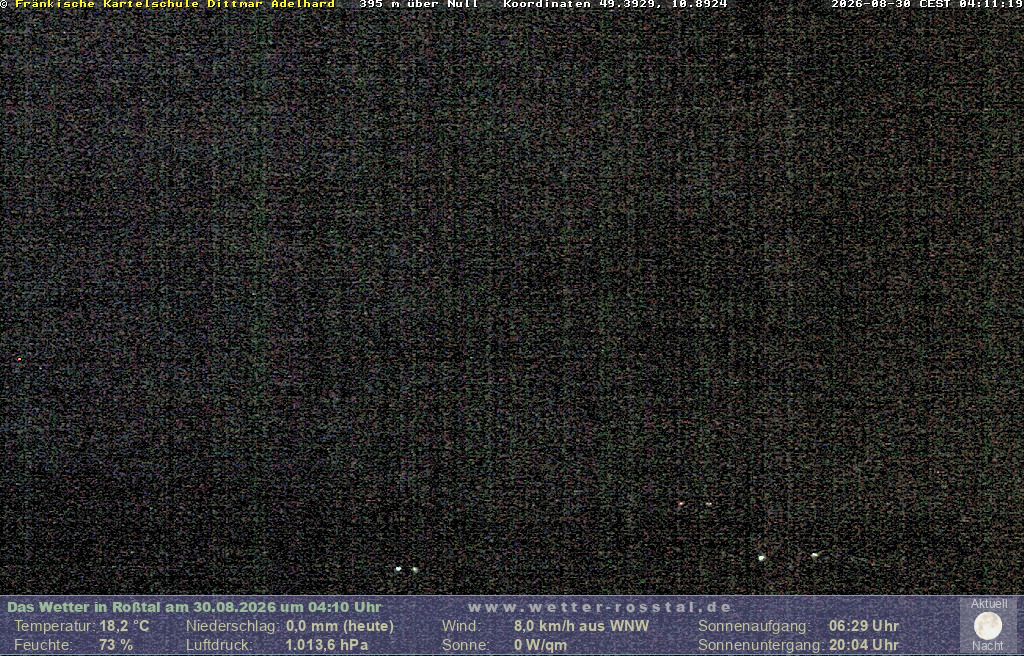Open the www.wetter-rosstal.de website link
The height and width of the screenshot is (656, 1024).
[600, 607]
